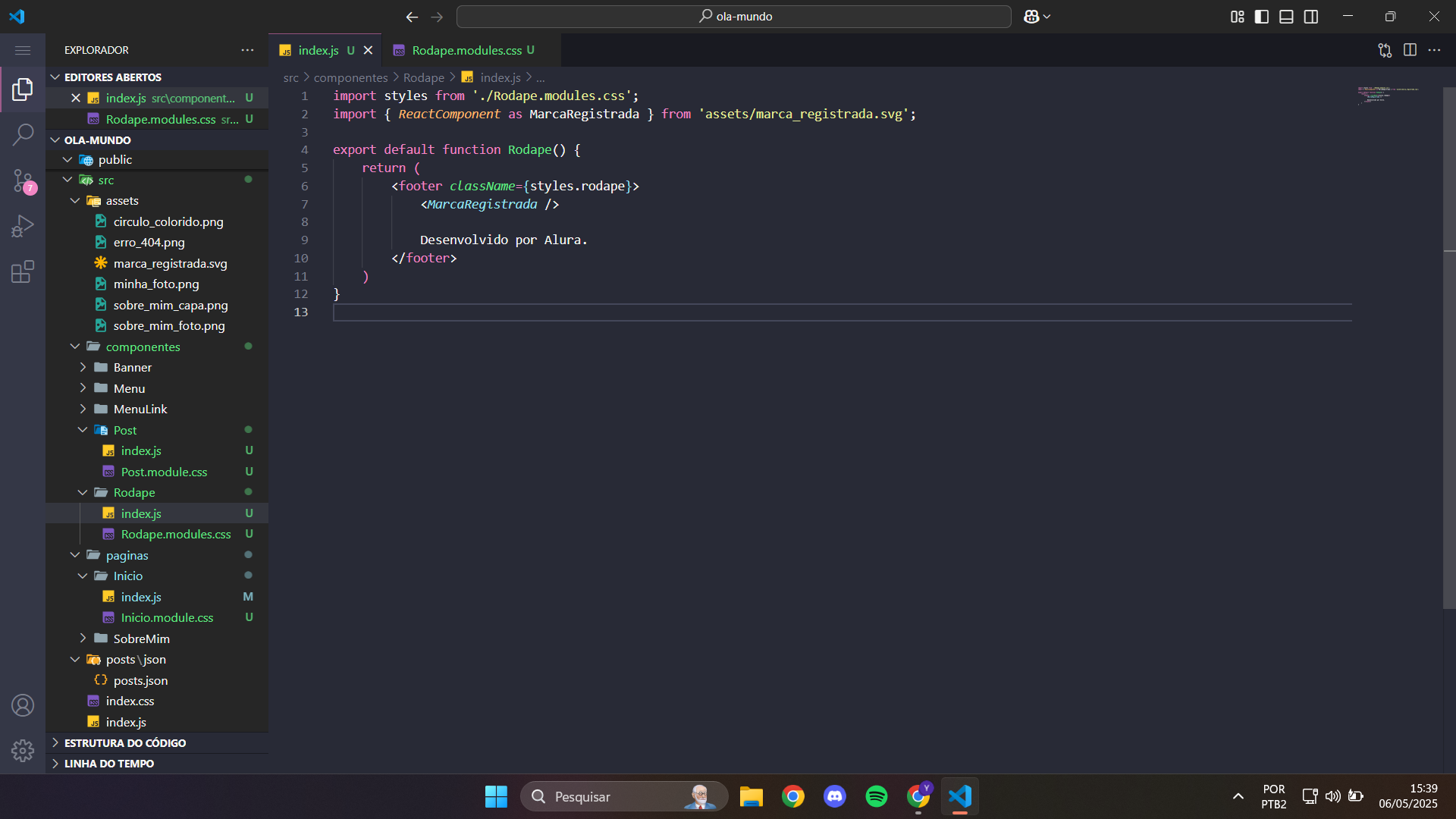1456x819 pixels.
Task: Open the hamburger application menu
Action: (23, 50)
